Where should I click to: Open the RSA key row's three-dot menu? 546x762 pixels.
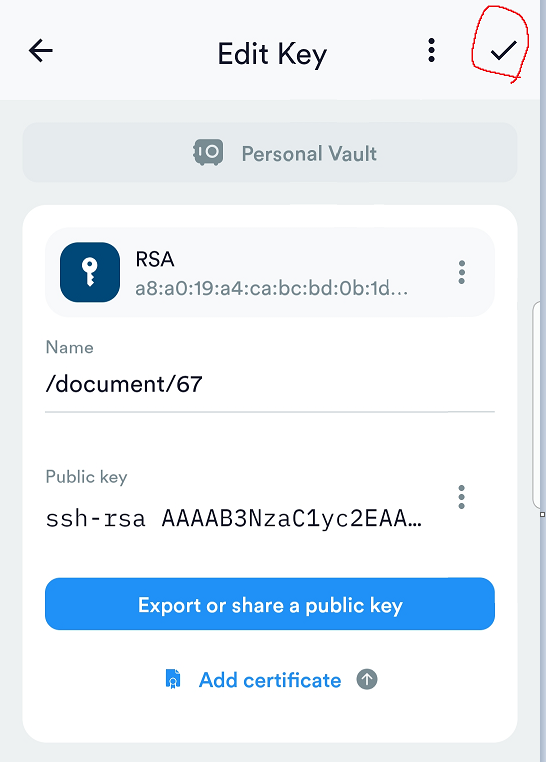point(461,272)
